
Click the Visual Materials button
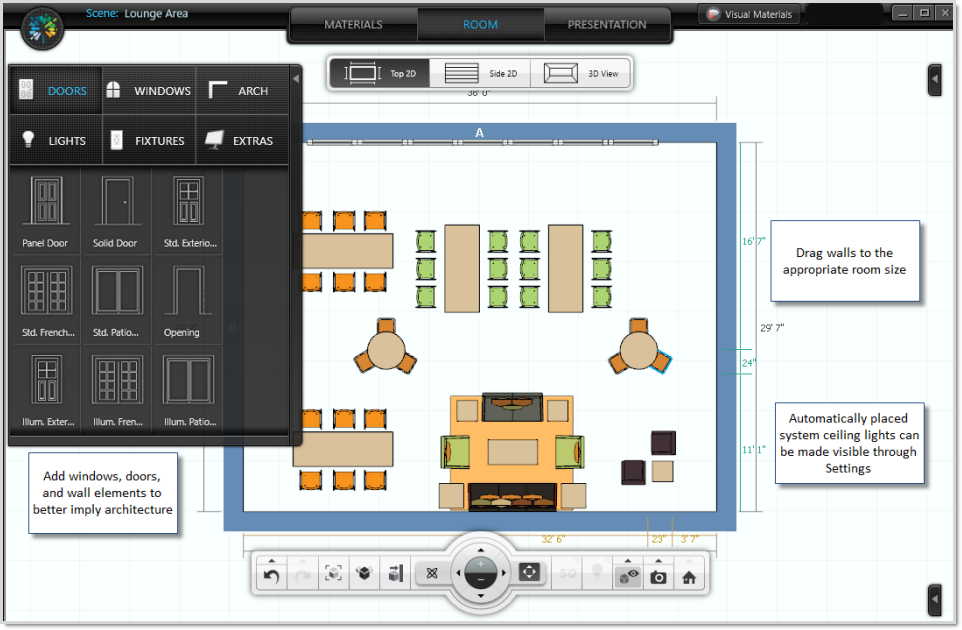point(749,14)
